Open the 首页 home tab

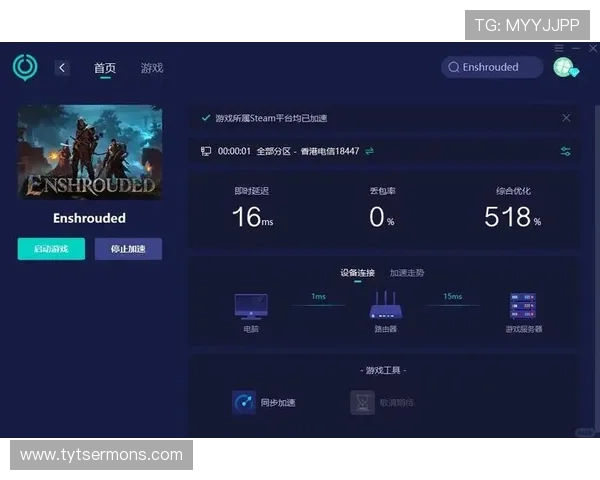(105, 68)
